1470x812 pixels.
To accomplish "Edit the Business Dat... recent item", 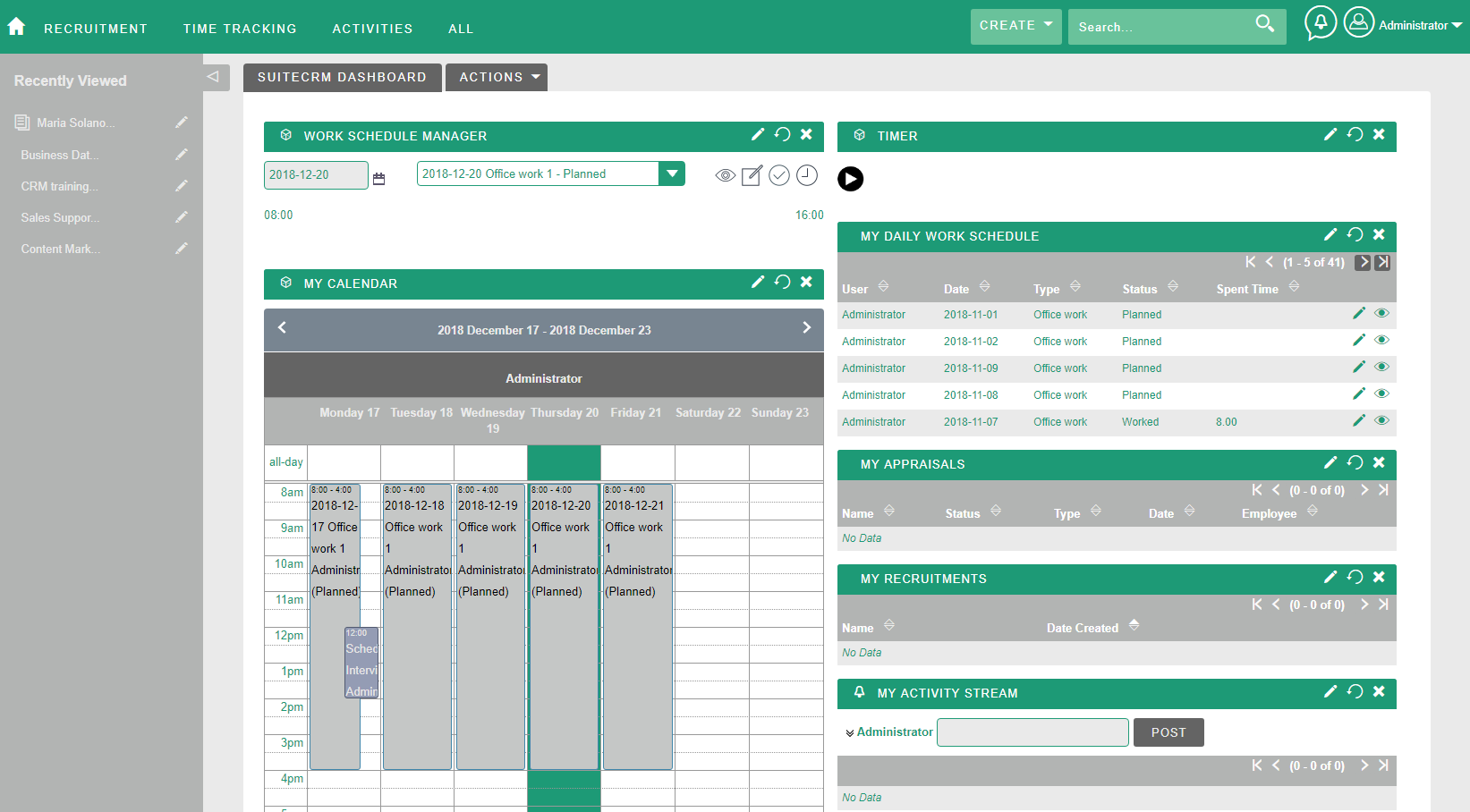I will pyautogui.click(x=182, y=155).
